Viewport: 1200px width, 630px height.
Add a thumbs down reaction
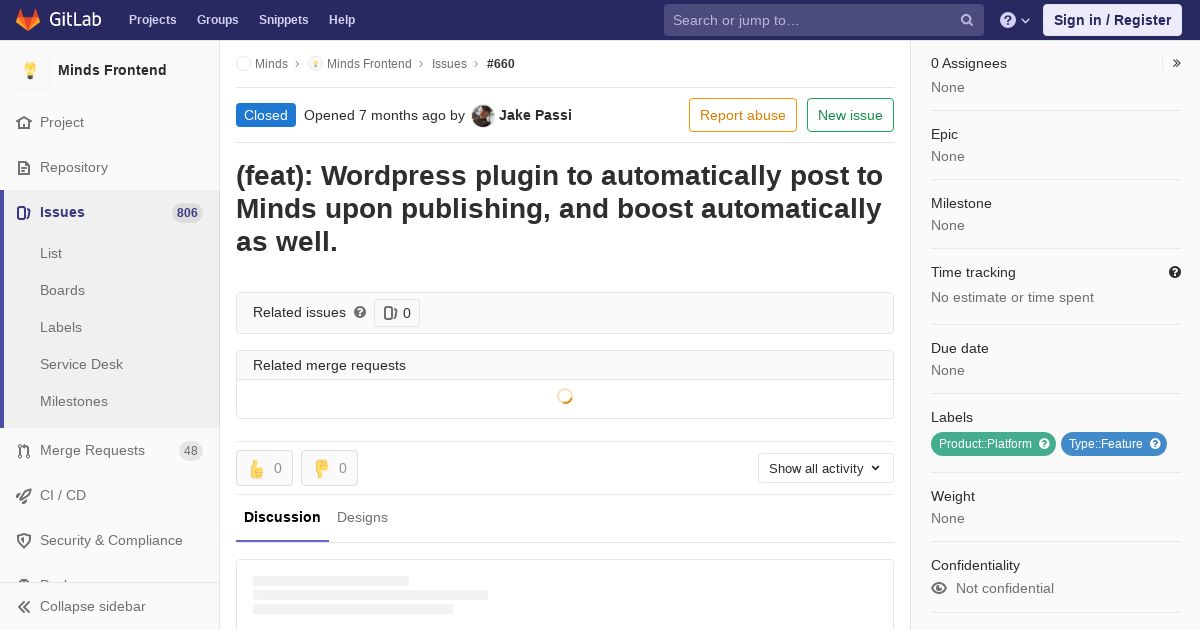[x=329, y=468]
